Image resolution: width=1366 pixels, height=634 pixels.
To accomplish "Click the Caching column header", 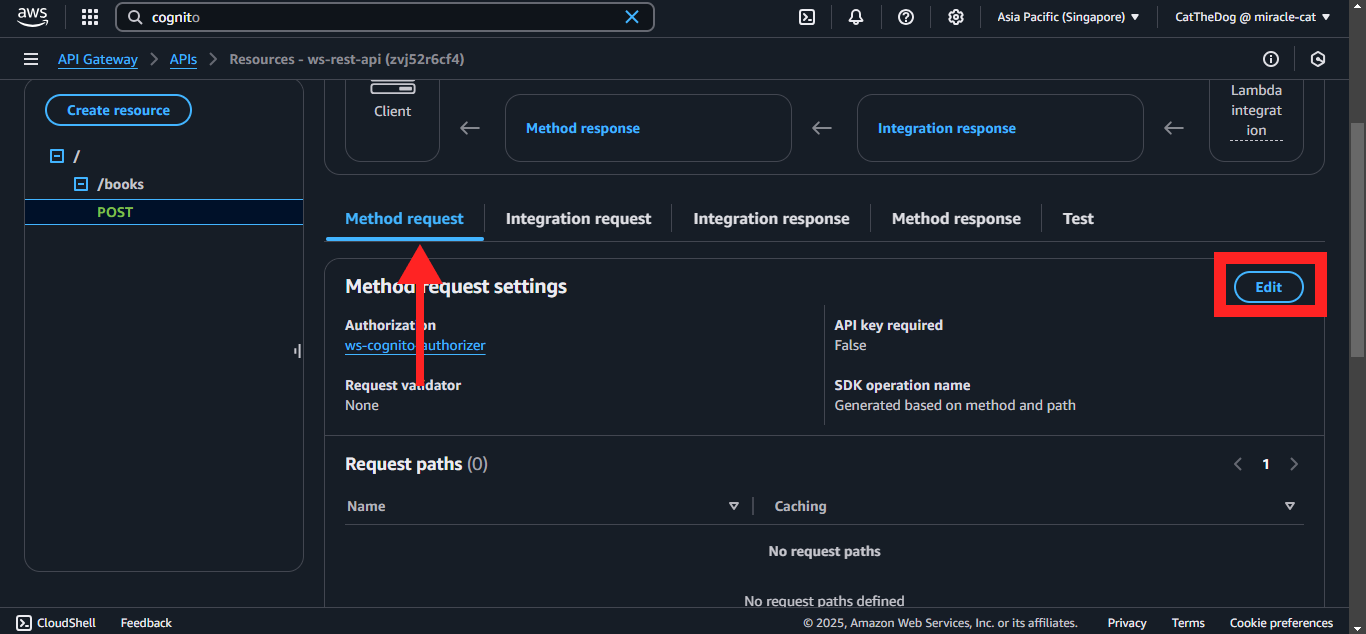I will pyautogui.click(x=800, y=506).
